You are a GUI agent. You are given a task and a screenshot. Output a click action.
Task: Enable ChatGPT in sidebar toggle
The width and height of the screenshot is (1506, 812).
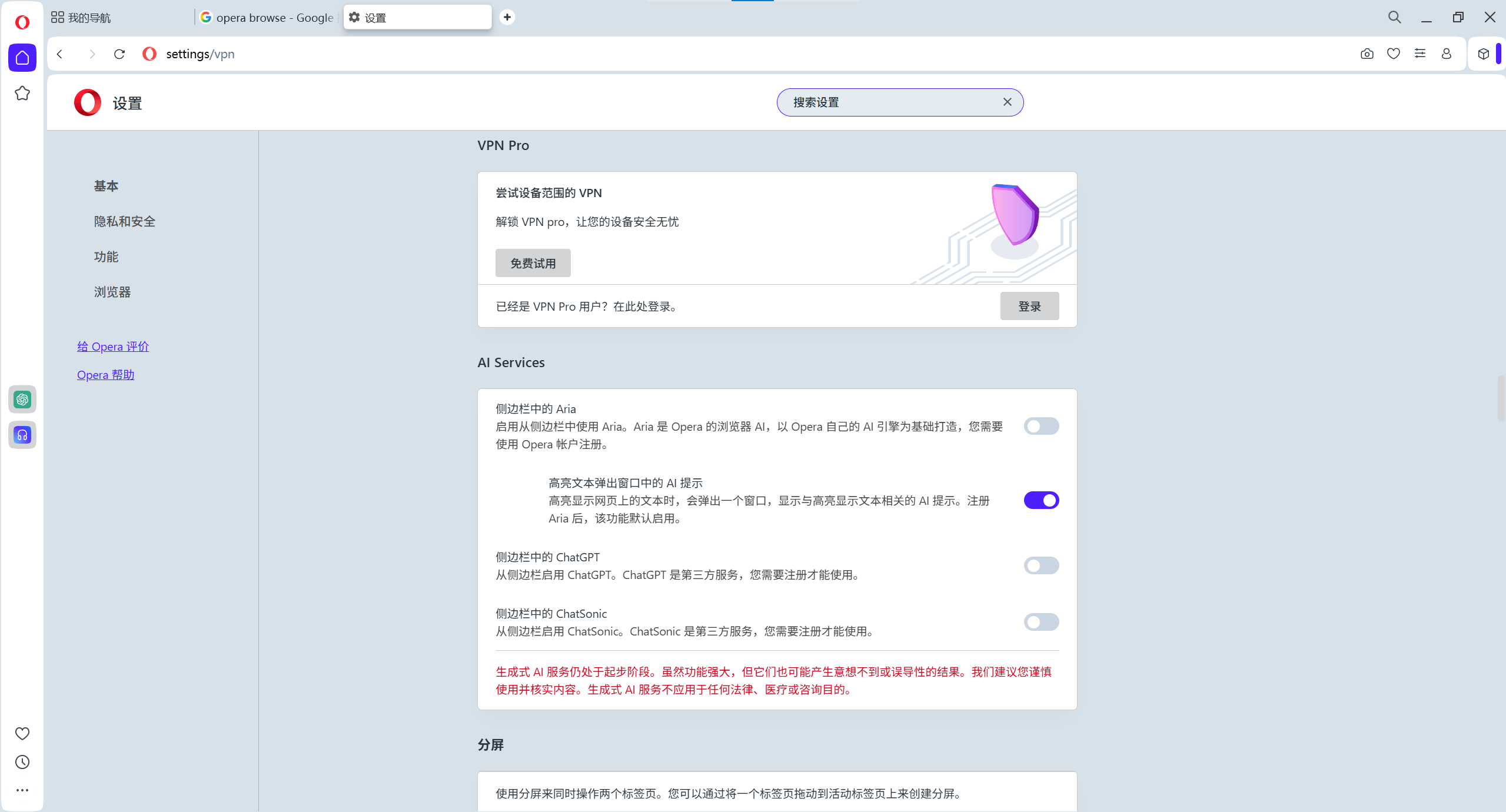(1040, 565)
